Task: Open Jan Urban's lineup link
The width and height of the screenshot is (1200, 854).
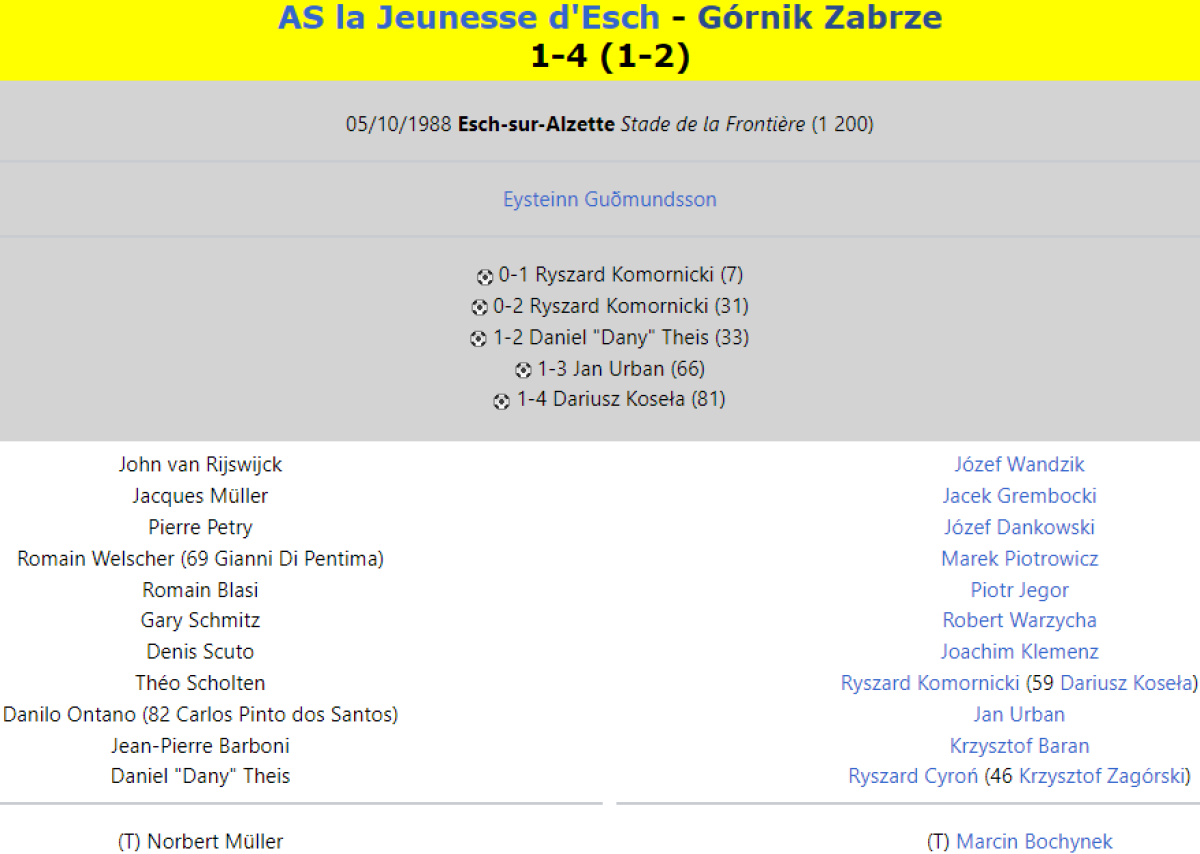Action: tap(1019, 714)
